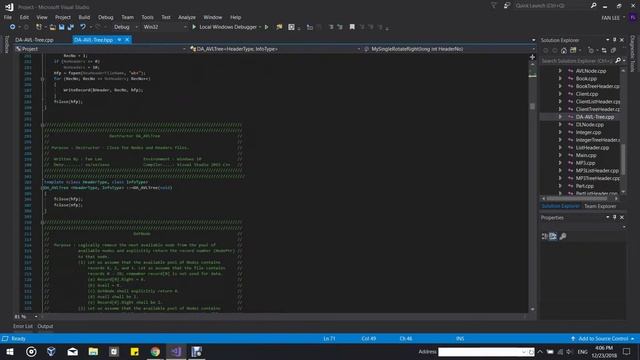Switch to DA-AVL-Tree.cpp editor tab
640x360 pixels.
tap(34, 40)
